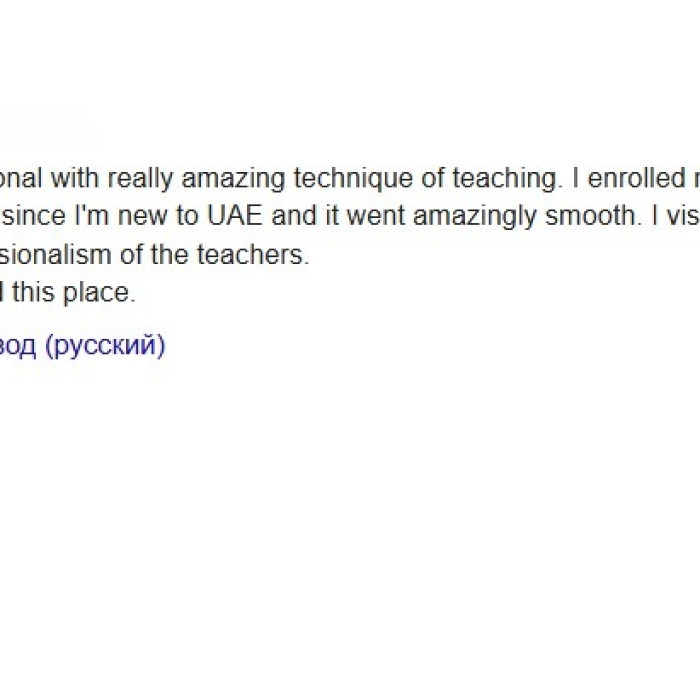Click the word "teachers" in third line

point(253,254)
